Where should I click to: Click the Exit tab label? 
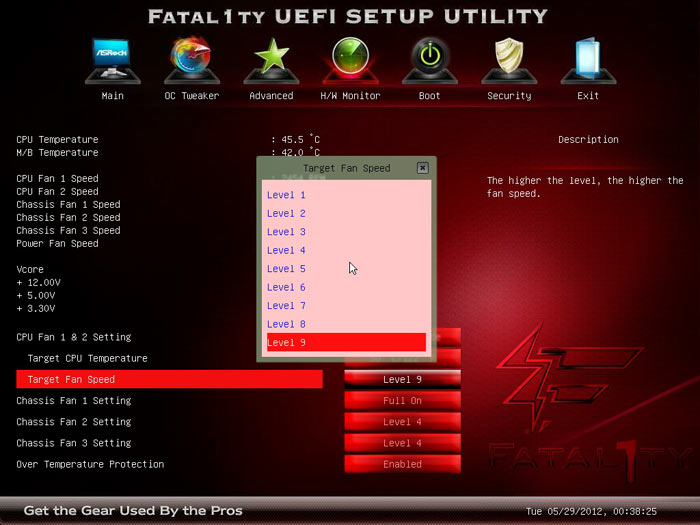588,96
